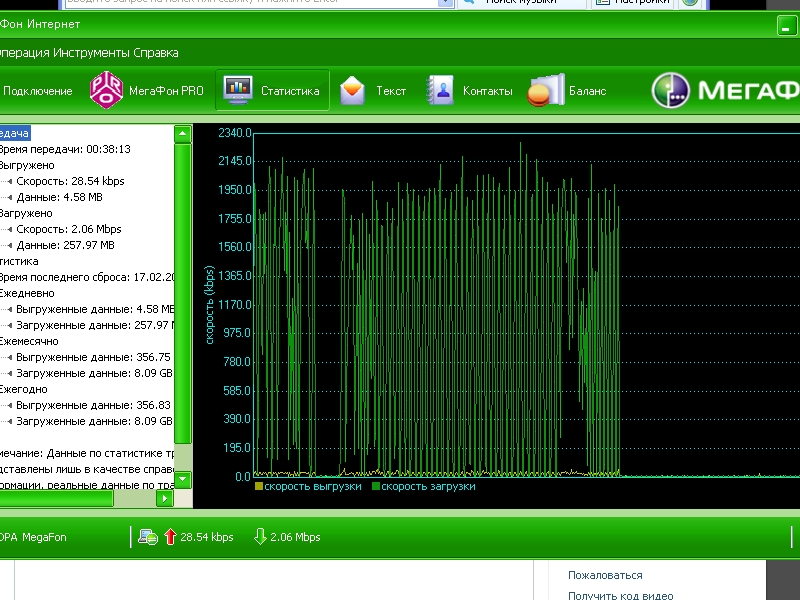This screenshot has height=600, width=800.
Task: Open the Баланс tab label
Action: click(588, 91)
